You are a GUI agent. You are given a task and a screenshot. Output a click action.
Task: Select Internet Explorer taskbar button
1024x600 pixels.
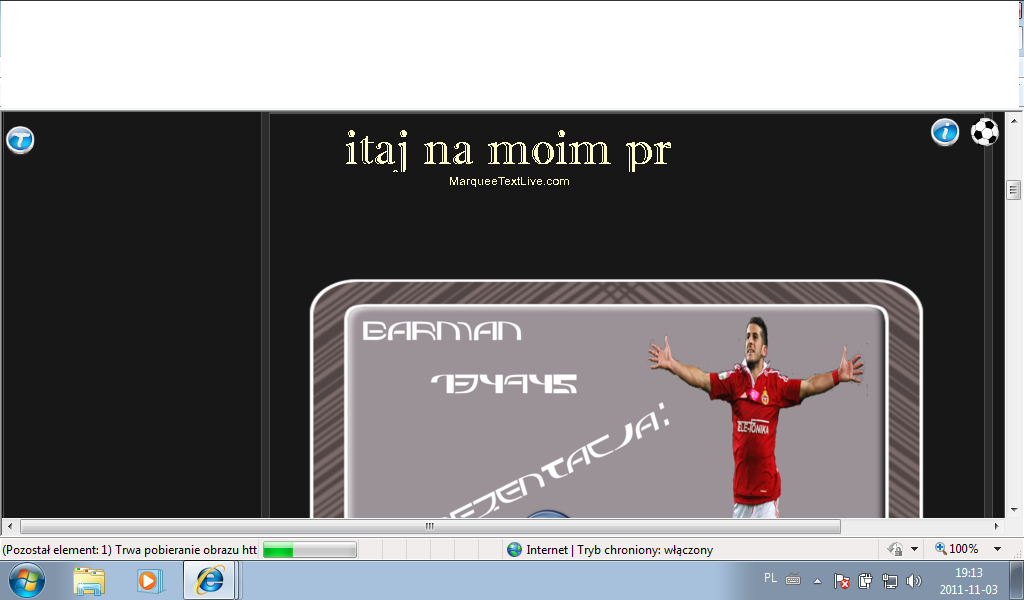click(x=209, y=580)
